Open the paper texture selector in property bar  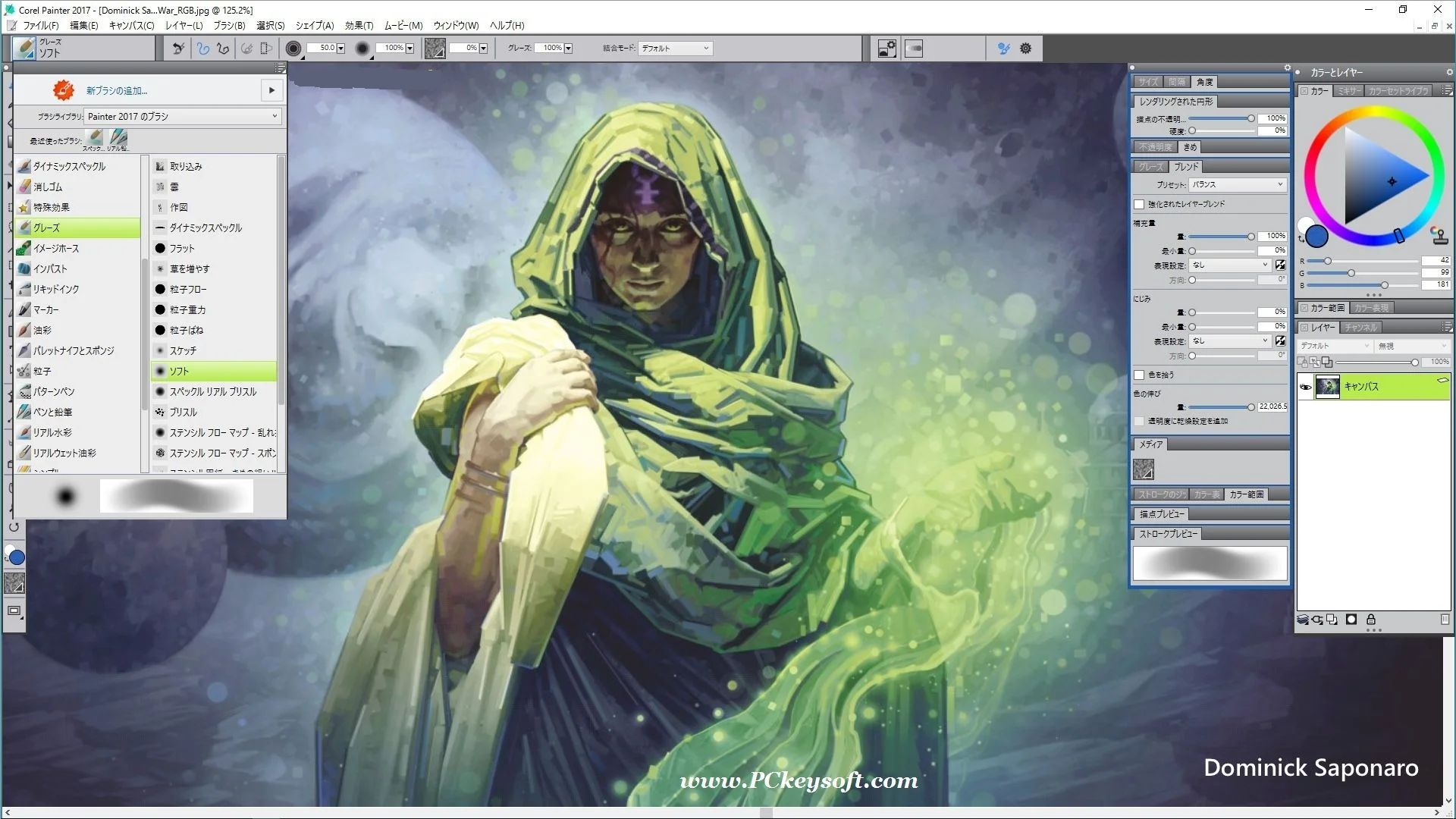pos(435,49)
